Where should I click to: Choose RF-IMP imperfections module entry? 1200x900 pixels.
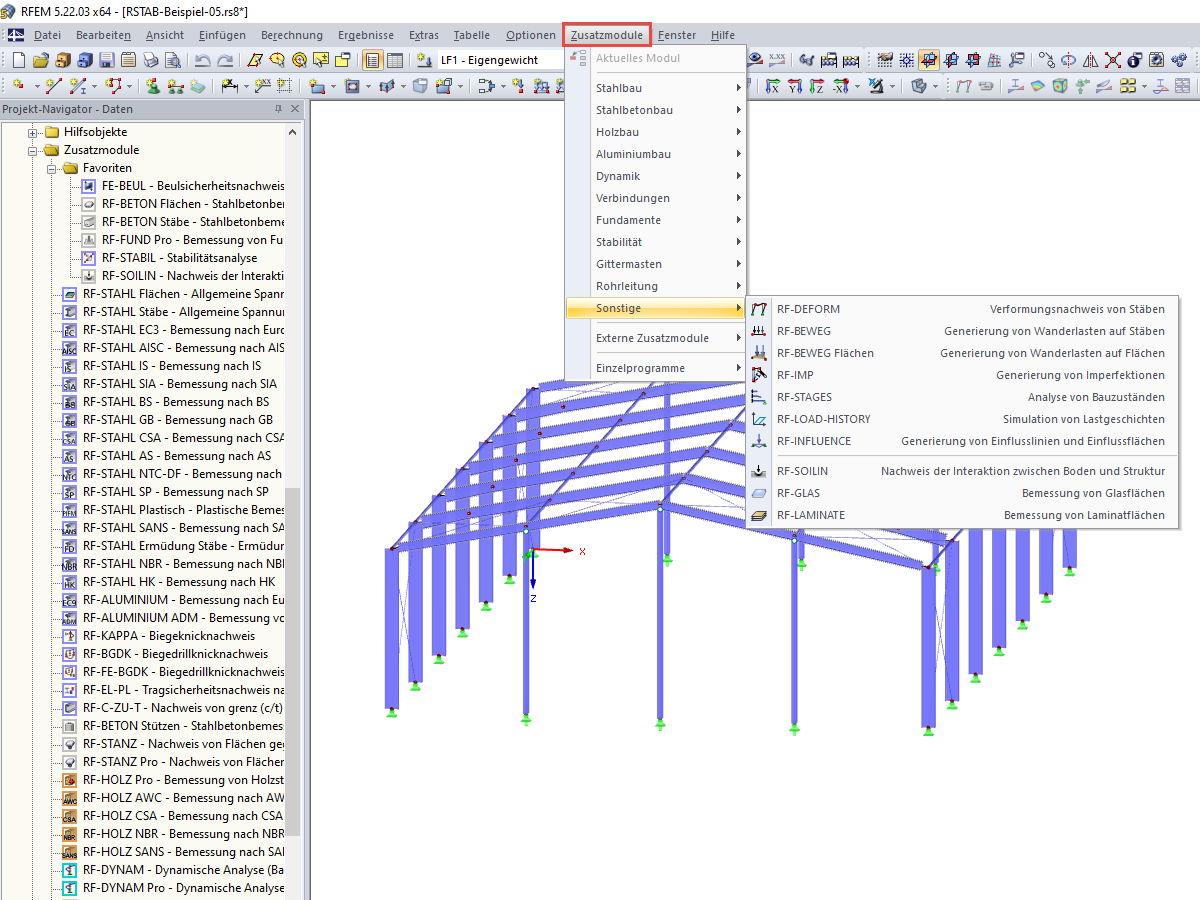pos(962,375)
